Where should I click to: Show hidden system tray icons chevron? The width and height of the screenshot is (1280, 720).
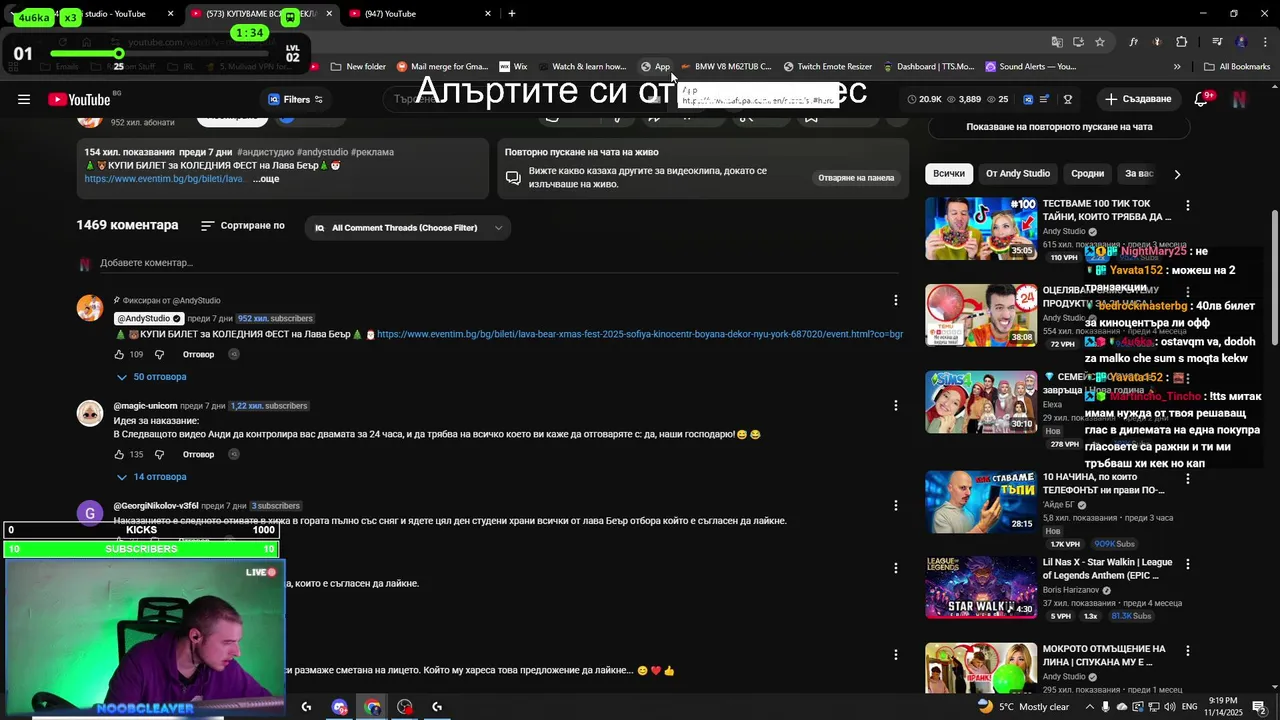click(1088, 707)
